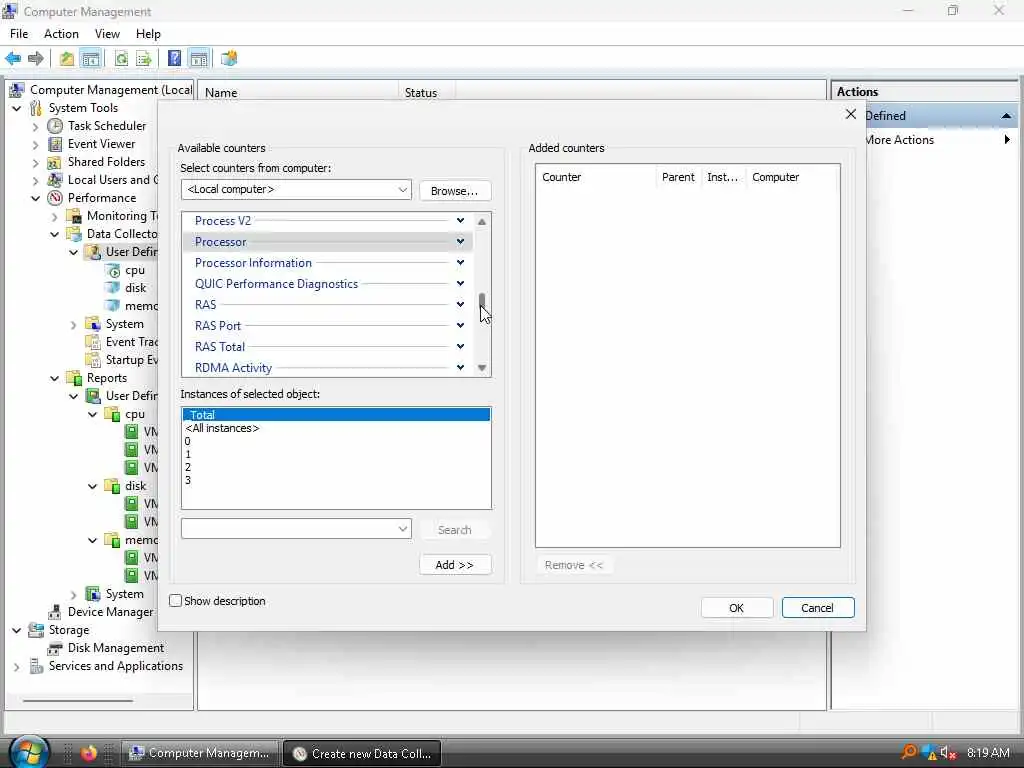The height and width of the screenshot is (768, 1024).
Task: Click the network warning tray icon
Action: click(929, 753)
